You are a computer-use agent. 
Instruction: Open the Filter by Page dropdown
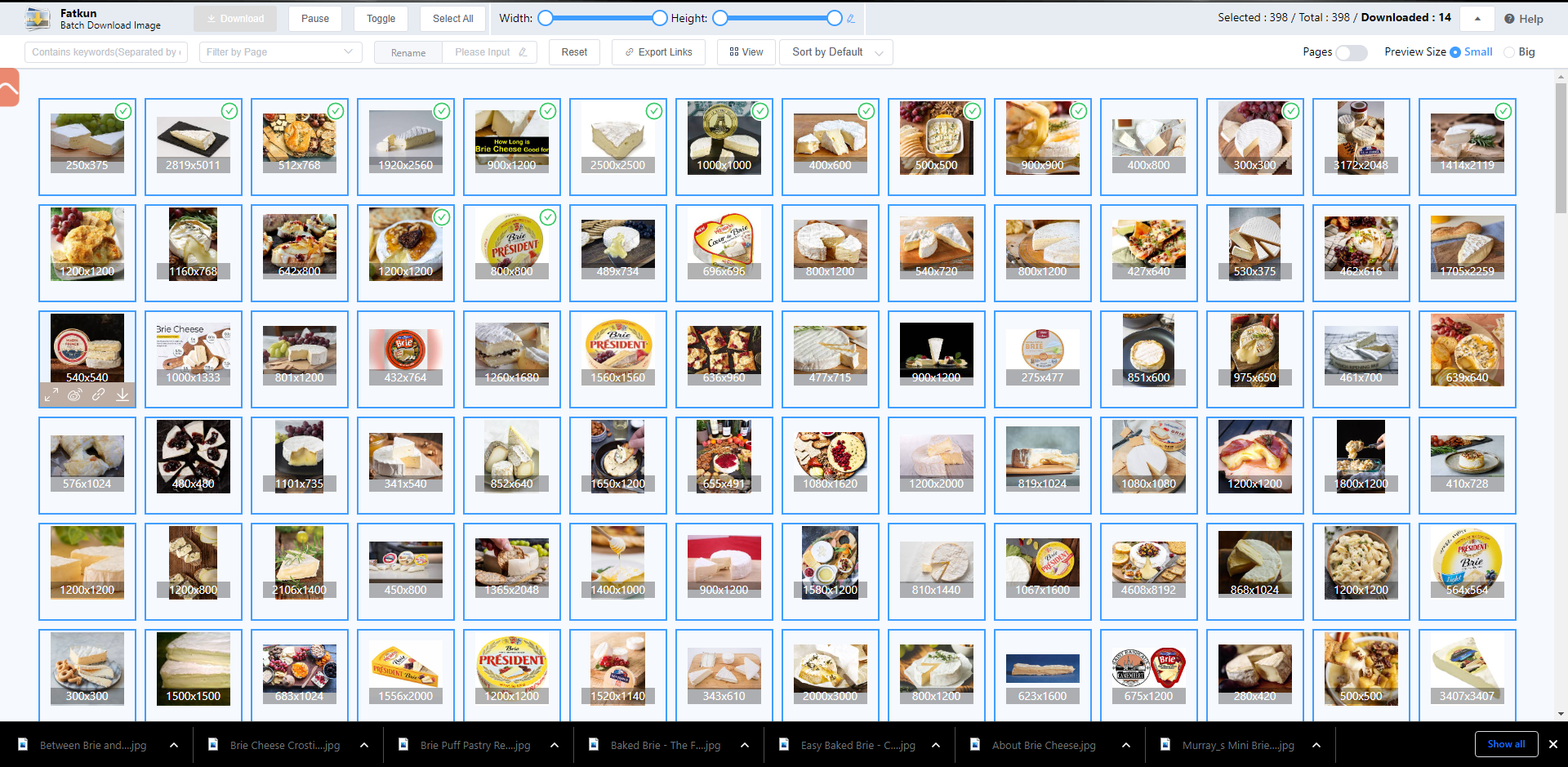pos(280,52)
